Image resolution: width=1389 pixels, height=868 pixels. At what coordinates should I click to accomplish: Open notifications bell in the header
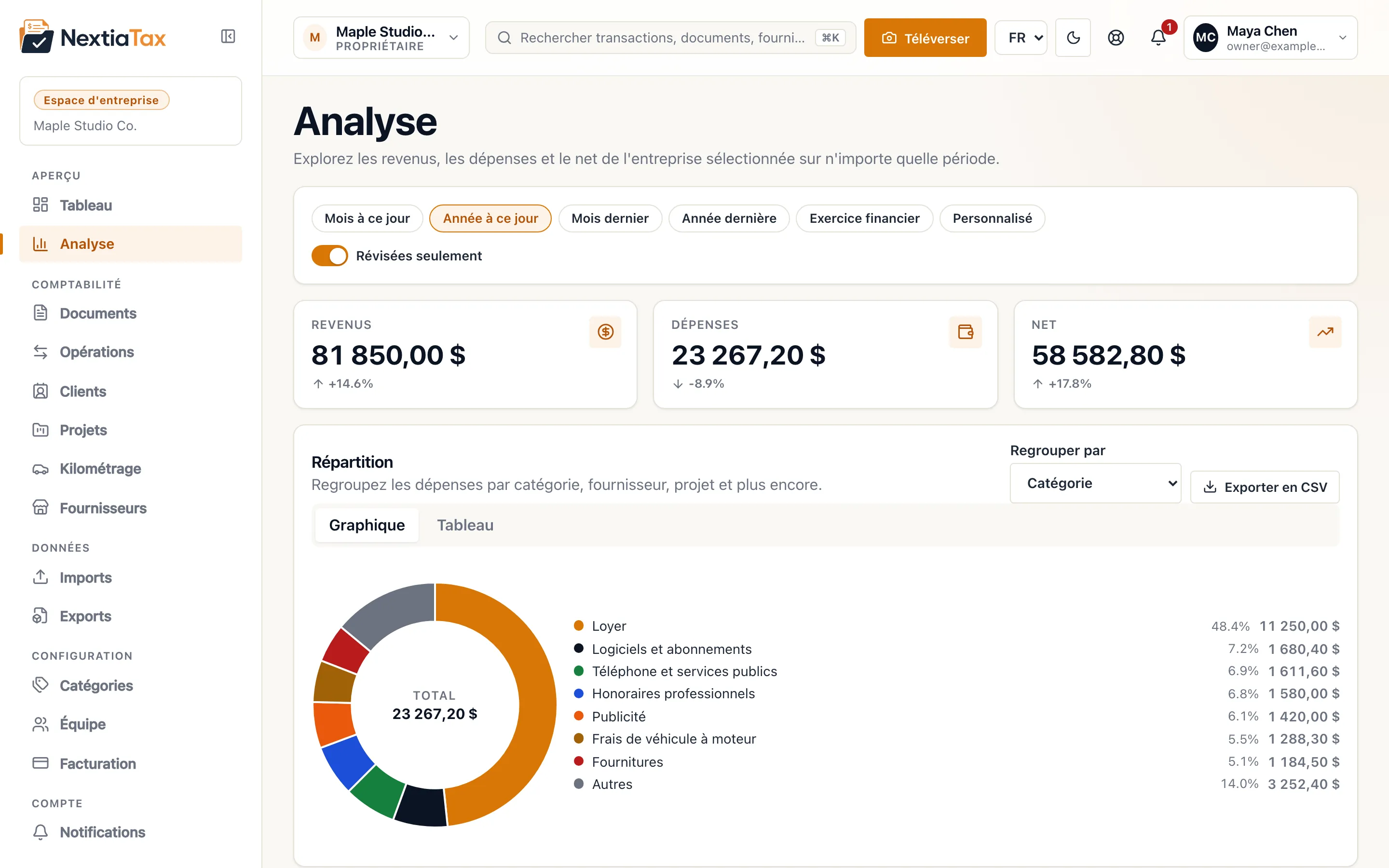(x=1158, y=38)
